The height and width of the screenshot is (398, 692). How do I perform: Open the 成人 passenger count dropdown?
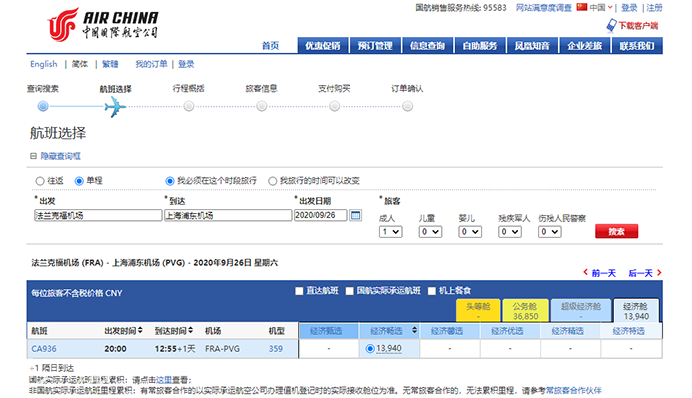[391, 232]
